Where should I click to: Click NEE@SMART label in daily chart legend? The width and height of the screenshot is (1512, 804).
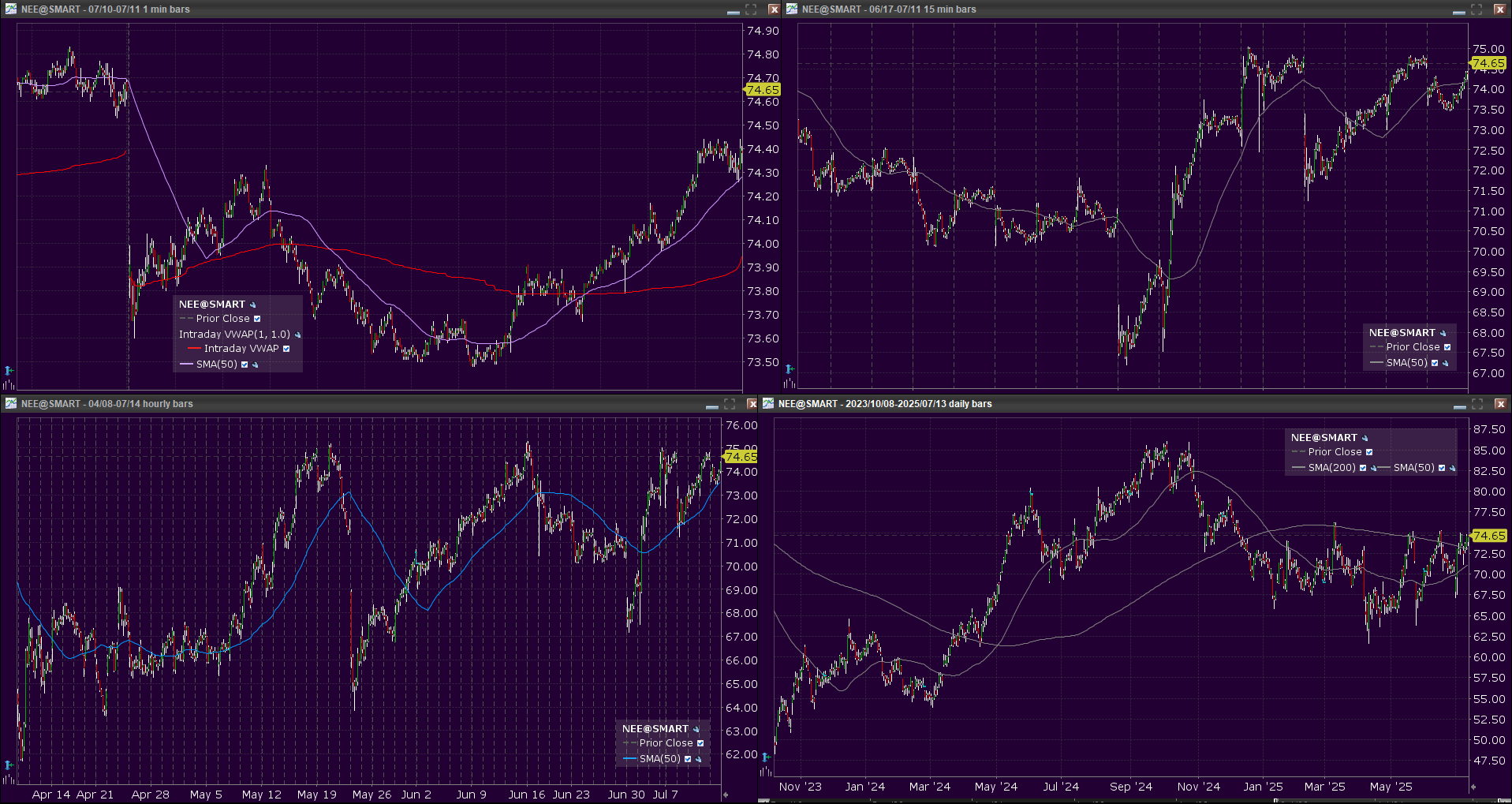[1323, 438]
